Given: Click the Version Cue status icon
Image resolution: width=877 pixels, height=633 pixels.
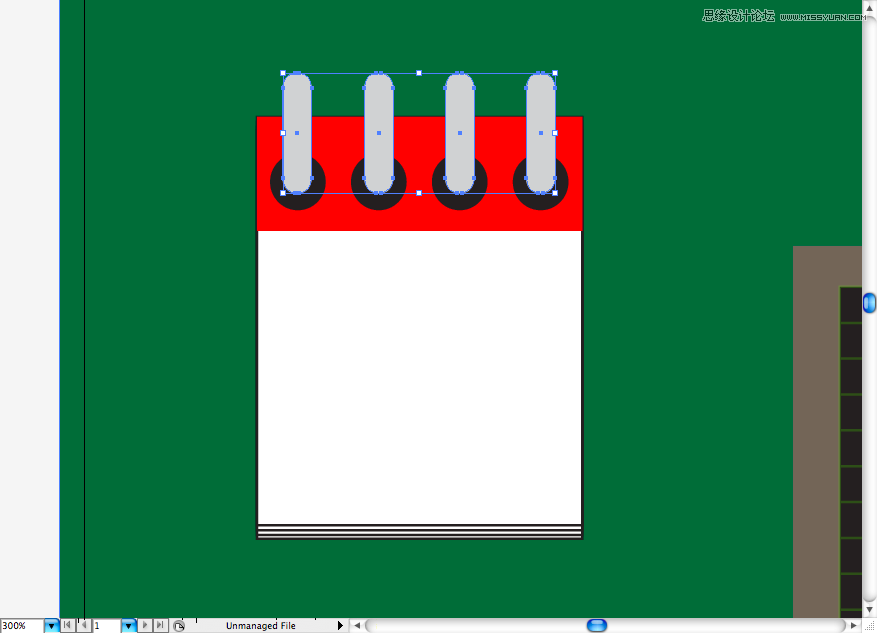Looking at the screenshot, I should click(x=178, y=626).
